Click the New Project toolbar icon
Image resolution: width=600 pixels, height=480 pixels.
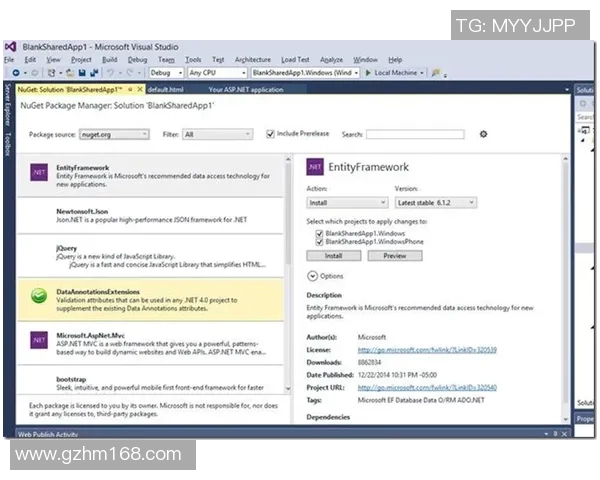click(51, 73)
